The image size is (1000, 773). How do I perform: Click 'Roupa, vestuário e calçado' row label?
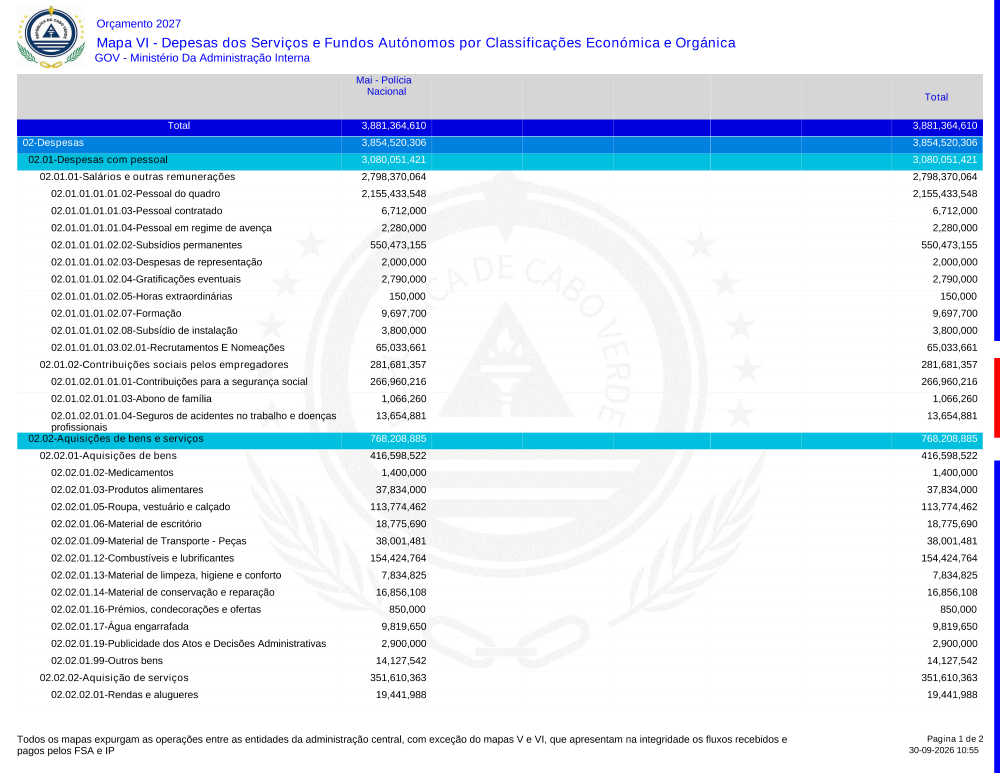(x=140, y=507)
